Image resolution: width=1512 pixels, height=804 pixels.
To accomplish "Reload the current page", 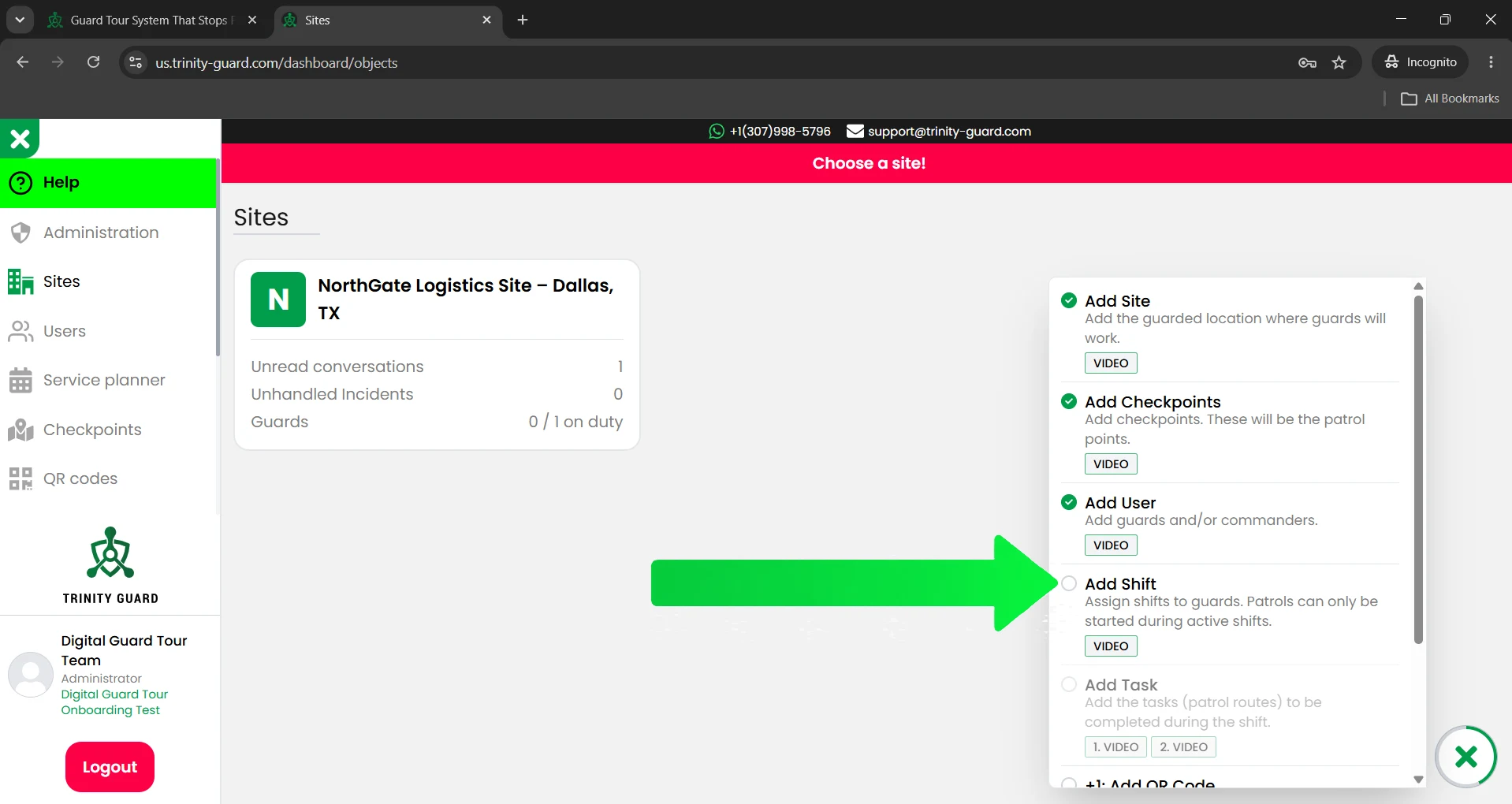I will [x=93, y=62].
